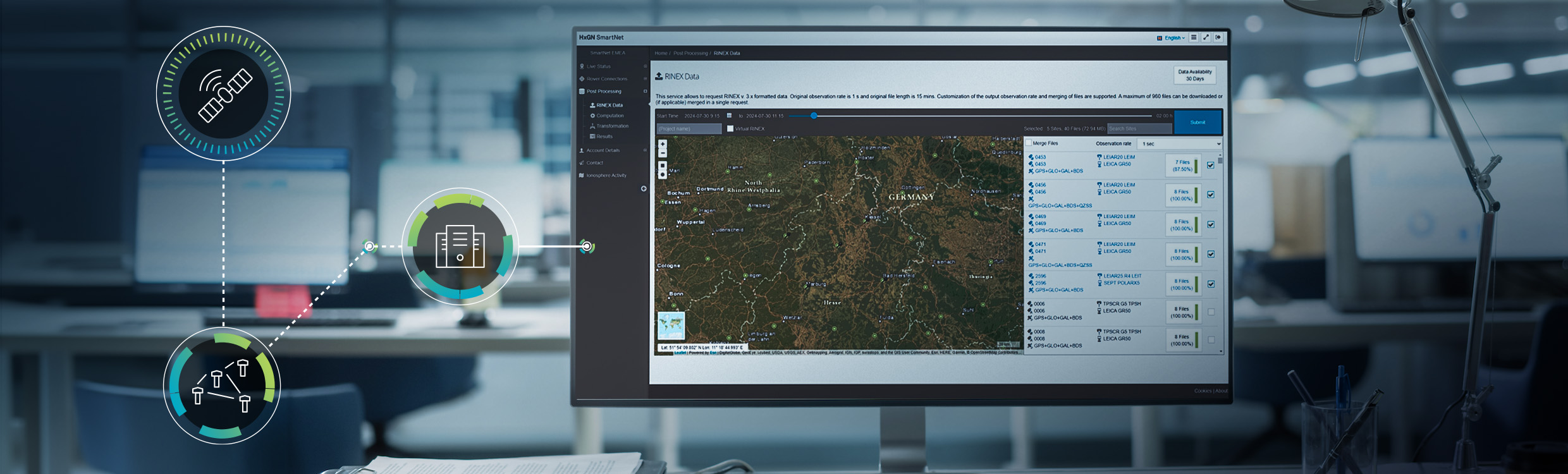Viewport: 1568px width, 474px height.
Task: Click the Ionosphere Activity map icon
Action: click(x=582, y=176)
